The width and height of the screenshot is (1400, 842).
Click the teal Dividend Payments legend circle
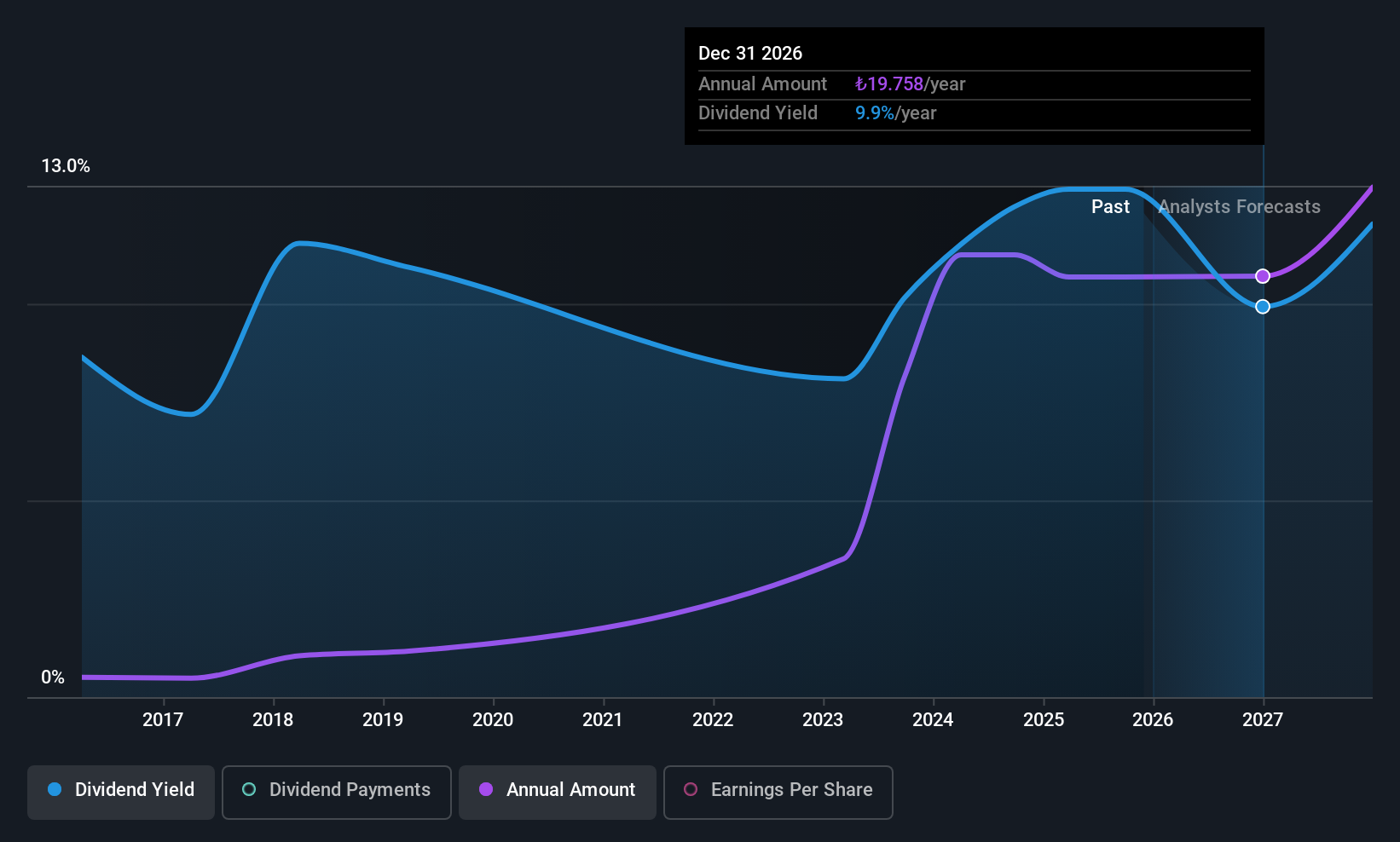[249, 790]
